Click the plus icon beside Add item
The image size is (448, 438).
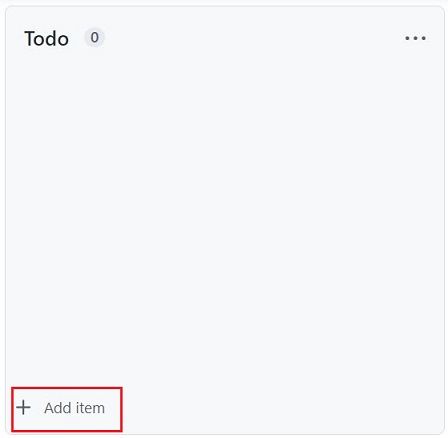pos(24,407)
